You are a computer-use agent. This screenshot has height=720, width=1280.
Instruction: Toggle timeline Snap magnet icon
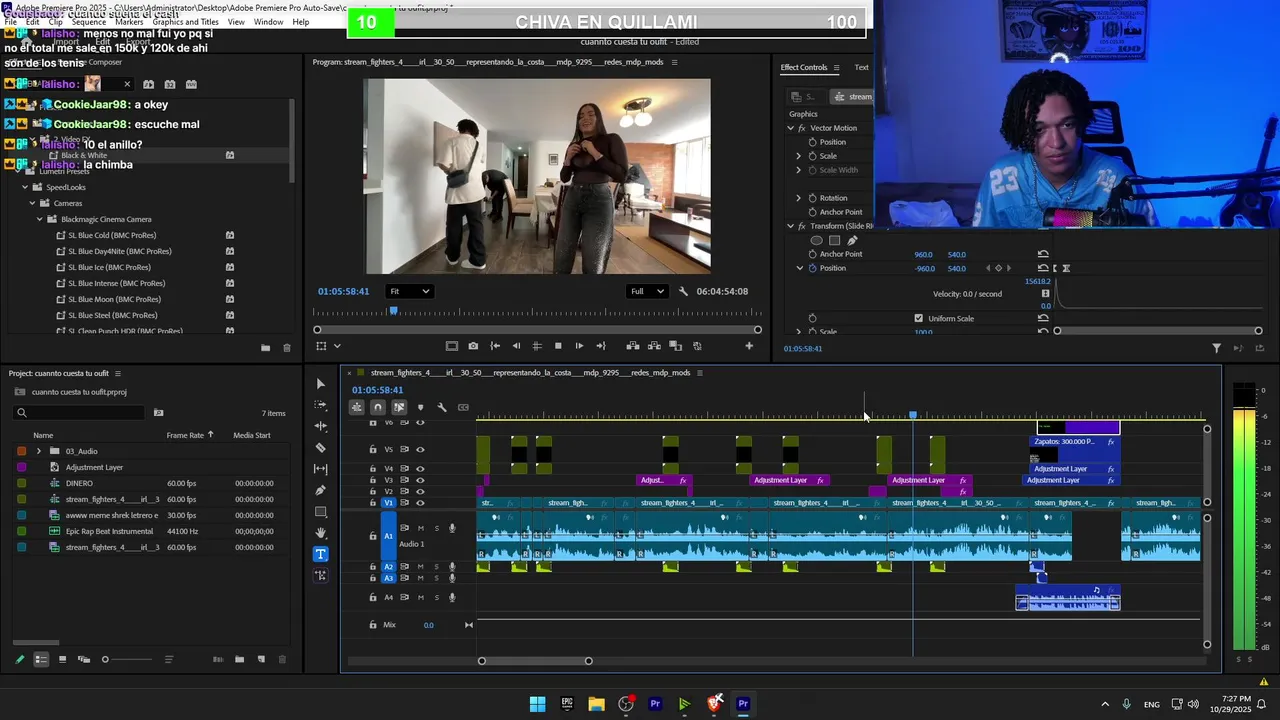(x=377, y=407)
